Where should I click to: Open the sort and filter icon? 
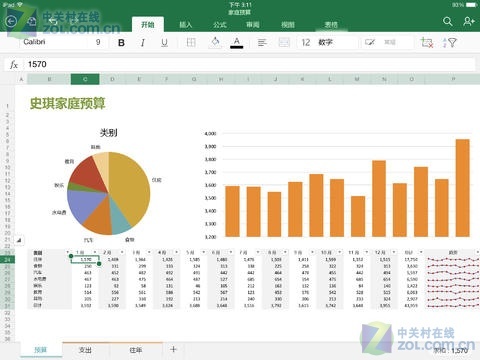pyautogui.click(x=449, y=42)
